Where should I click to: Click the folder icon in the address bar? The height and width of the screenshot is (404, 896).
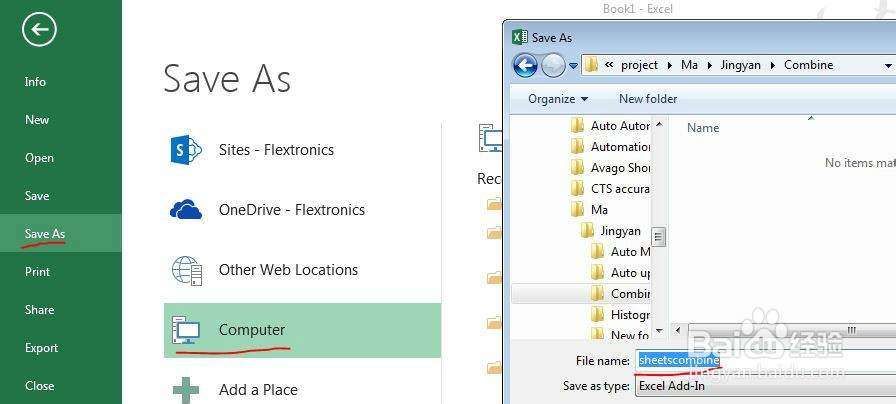point(591,65)
